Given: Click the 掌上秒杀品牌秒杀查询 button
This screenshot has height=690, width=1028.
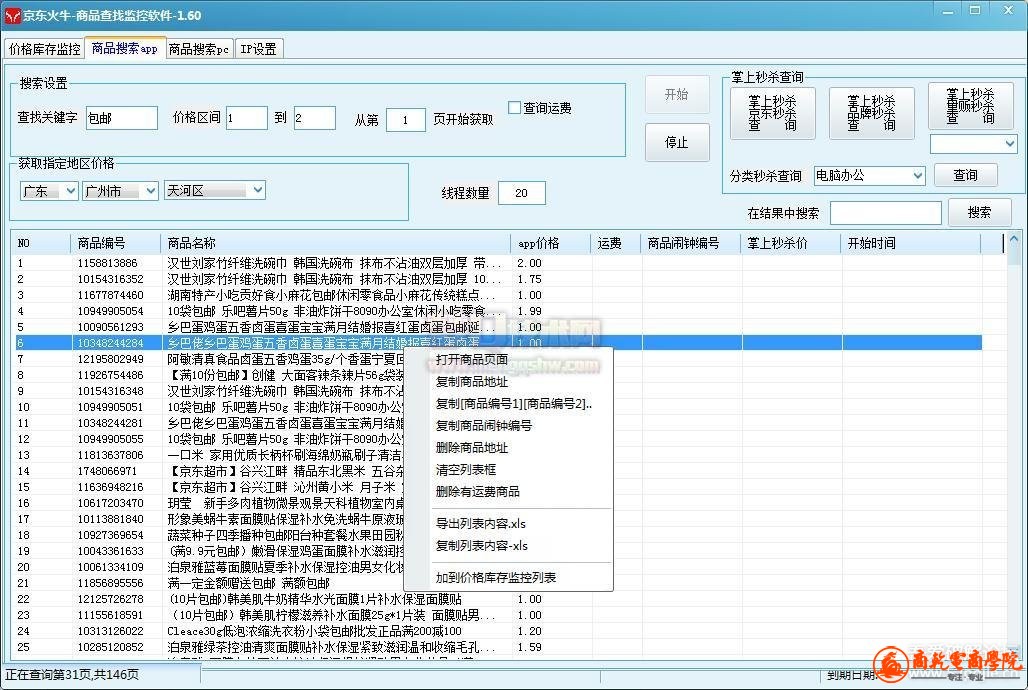Looking at the screenshot, I should (871, 113).
